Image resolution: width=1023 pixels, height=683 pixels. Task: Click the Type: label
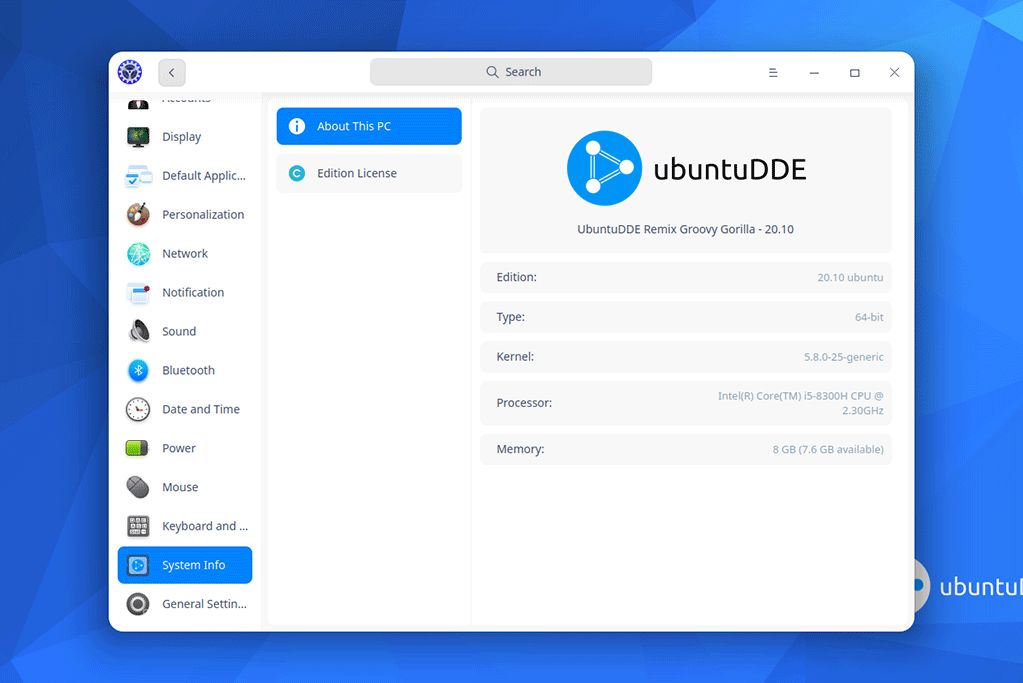[510, 317]
